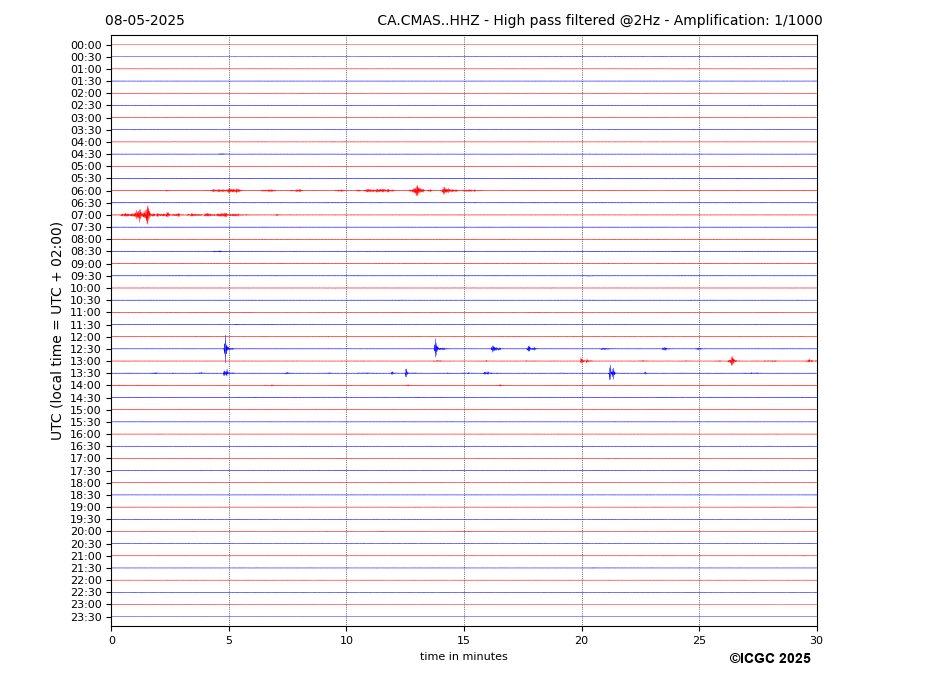Click the large blue spike on the 12:30 trace
The image size is (927, 696).
tap(225, 349)
